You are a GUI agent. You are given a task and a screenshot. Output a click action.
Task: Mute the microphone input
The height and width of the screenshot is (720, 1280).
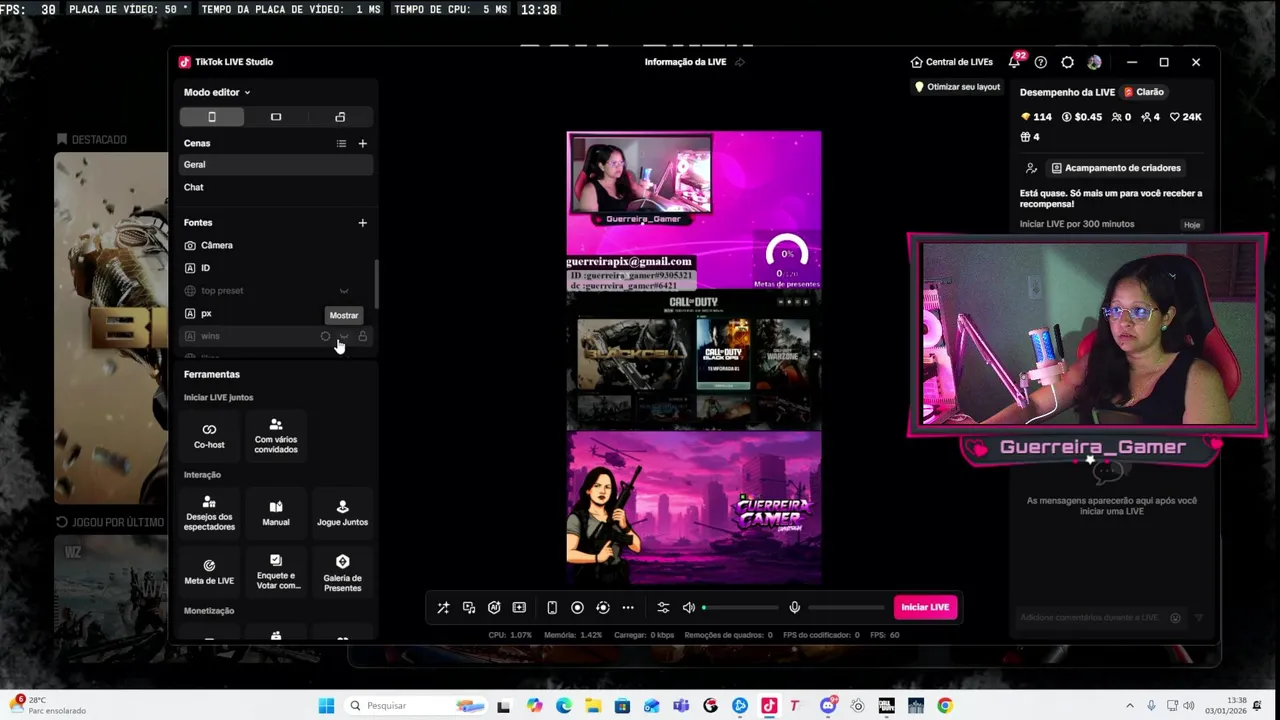[794, 607]
